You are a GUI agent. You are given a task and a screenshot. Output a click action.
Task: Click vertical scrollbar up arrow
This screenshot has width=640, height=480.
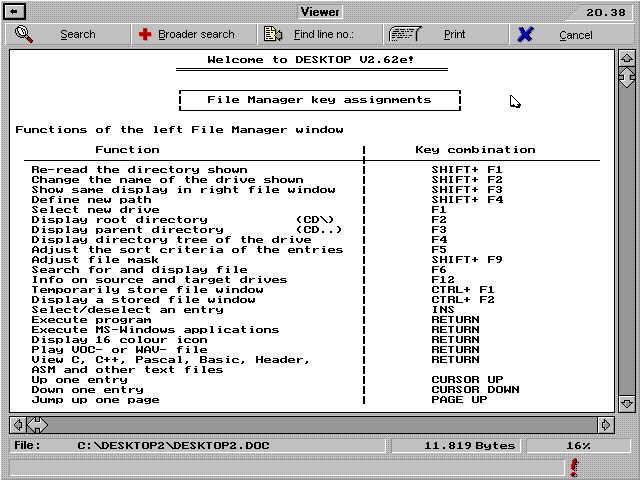(x=627, y=58)
